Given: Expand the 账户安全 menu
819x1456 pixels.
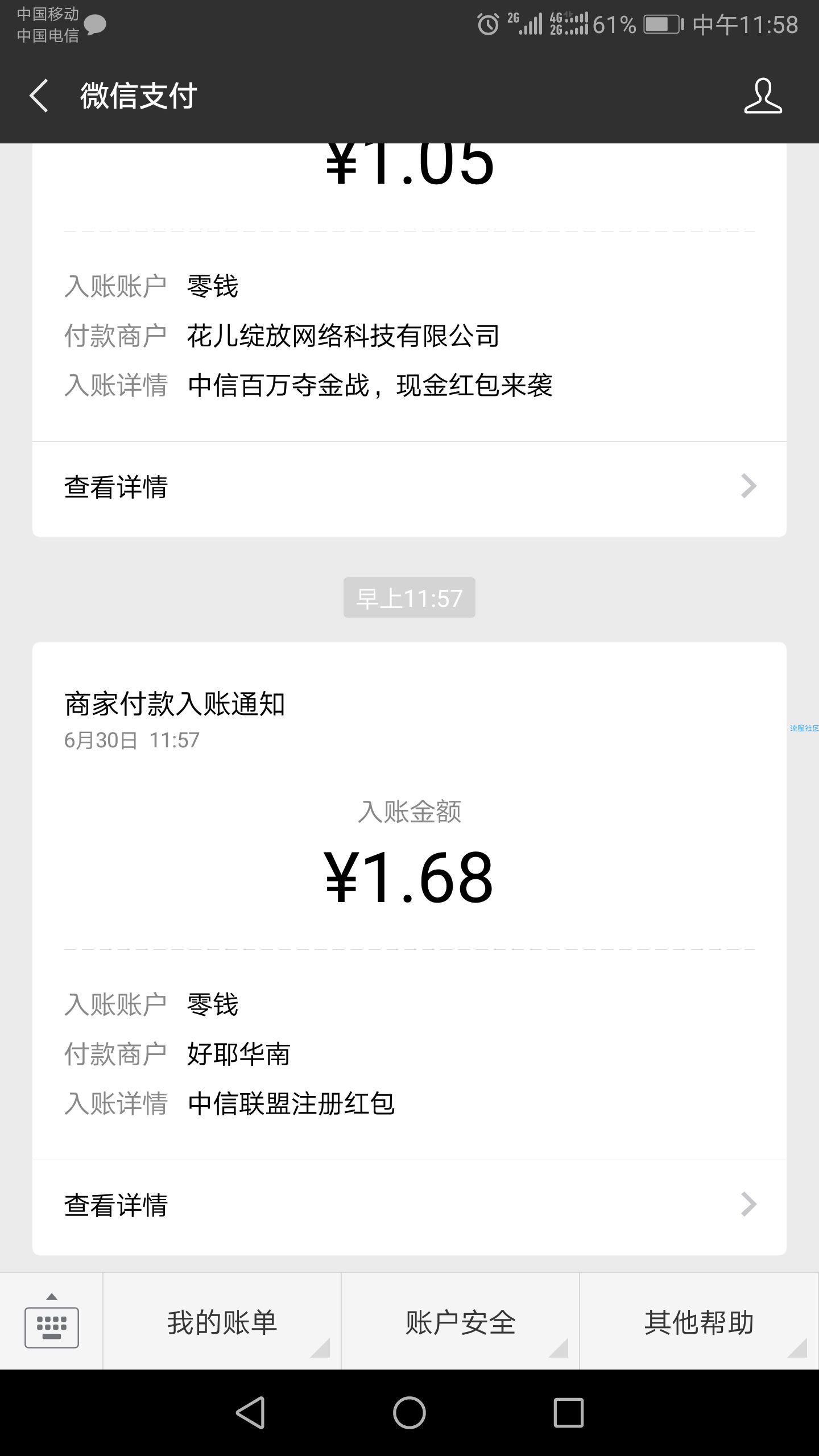Looking at the screenshot, I should tap(460, 1322).
